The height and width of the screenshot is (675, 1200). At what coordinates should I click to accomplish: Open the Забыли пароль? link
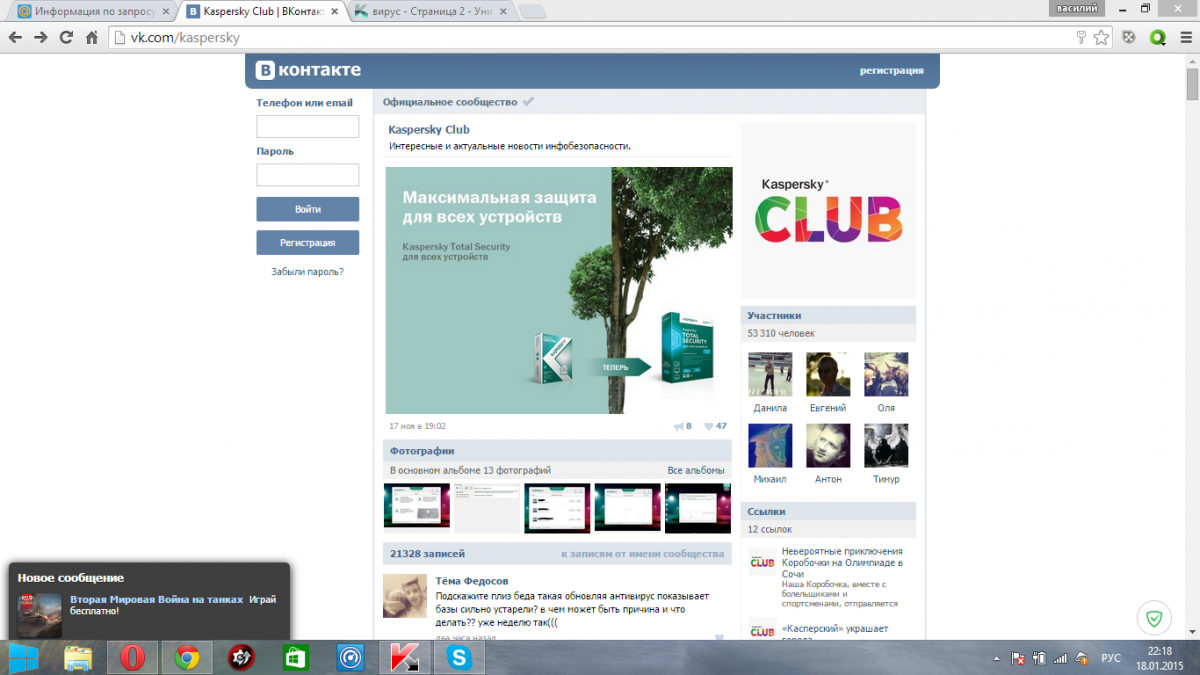[x=308, y=271]
